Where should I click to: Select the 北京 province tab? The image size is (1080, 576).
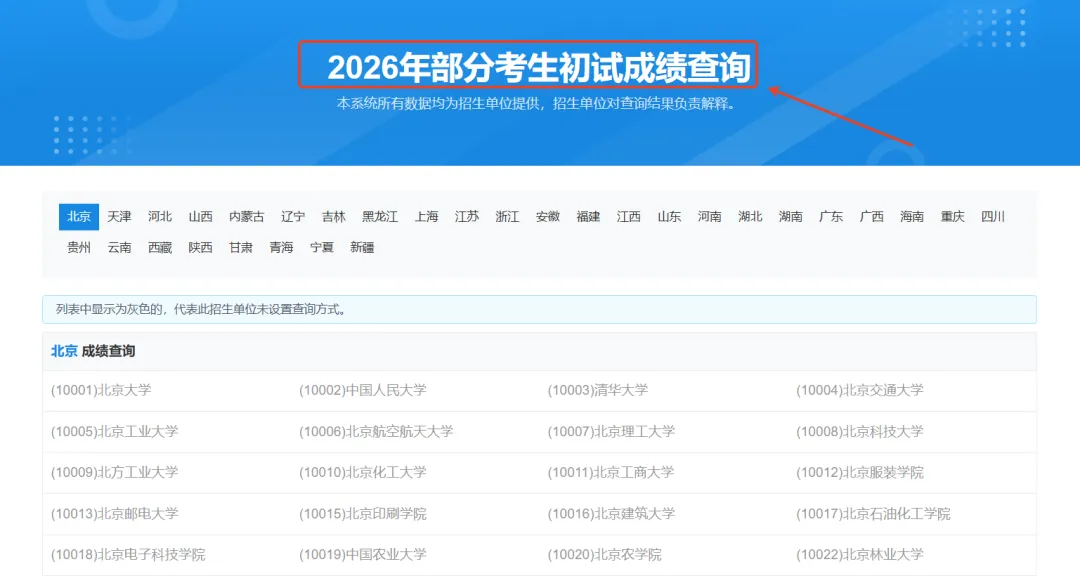pos(79,216)
